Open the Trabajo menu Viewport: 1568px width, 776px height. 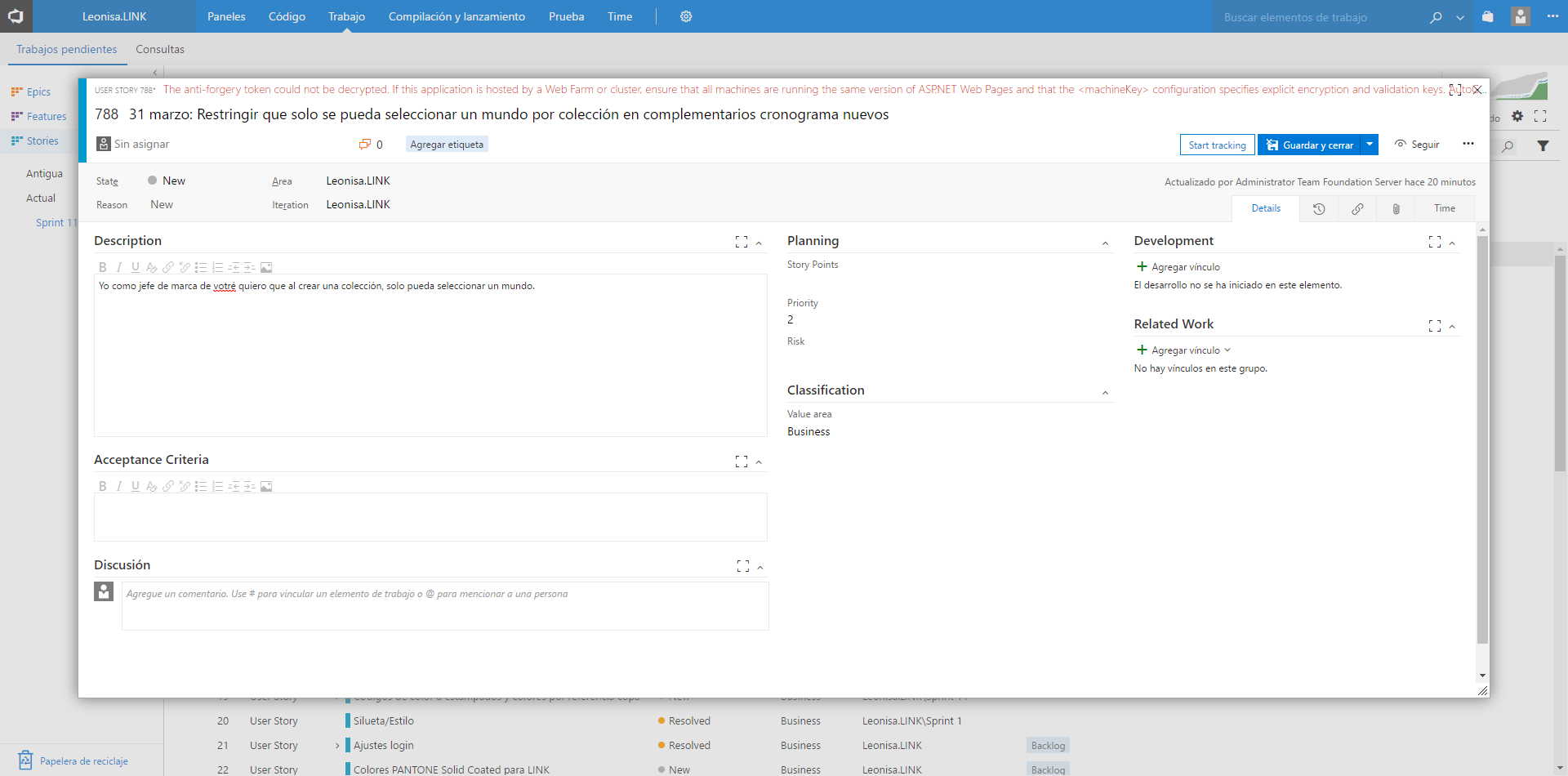pos(346,16)
